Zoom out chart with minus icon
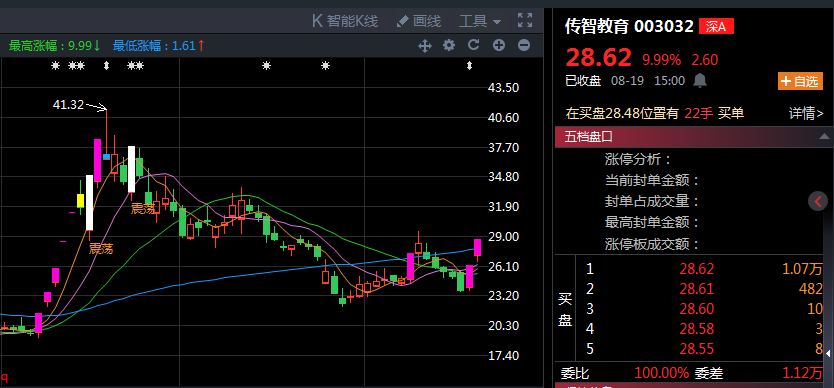This screenshot has height=388, width=834. [524, 45]
